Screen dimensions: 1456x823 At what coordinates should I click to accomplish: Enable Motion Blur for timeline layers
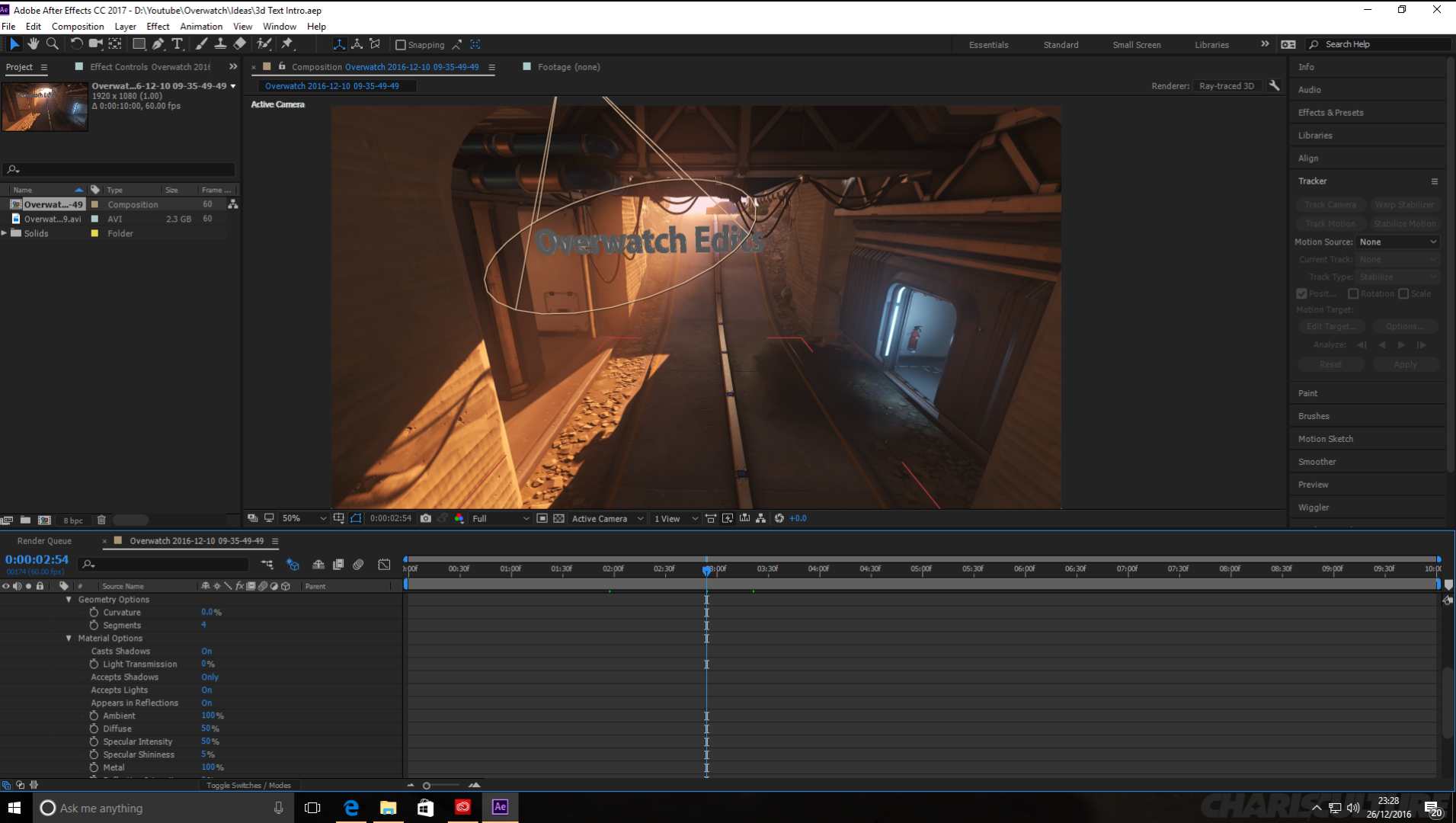358,565
